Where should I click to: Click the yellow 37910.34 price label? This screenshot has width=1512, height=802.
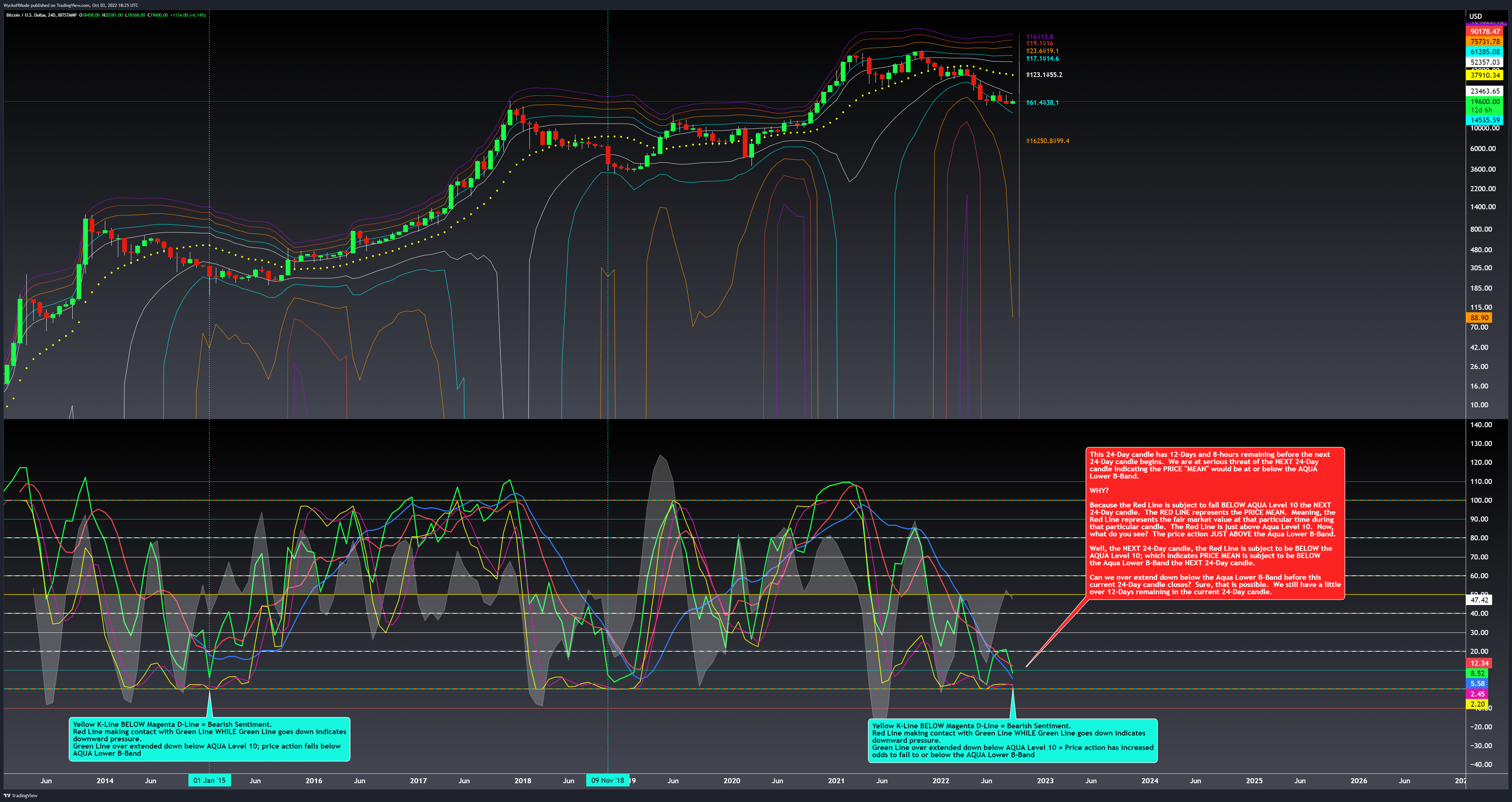(x=1485, y=75)
